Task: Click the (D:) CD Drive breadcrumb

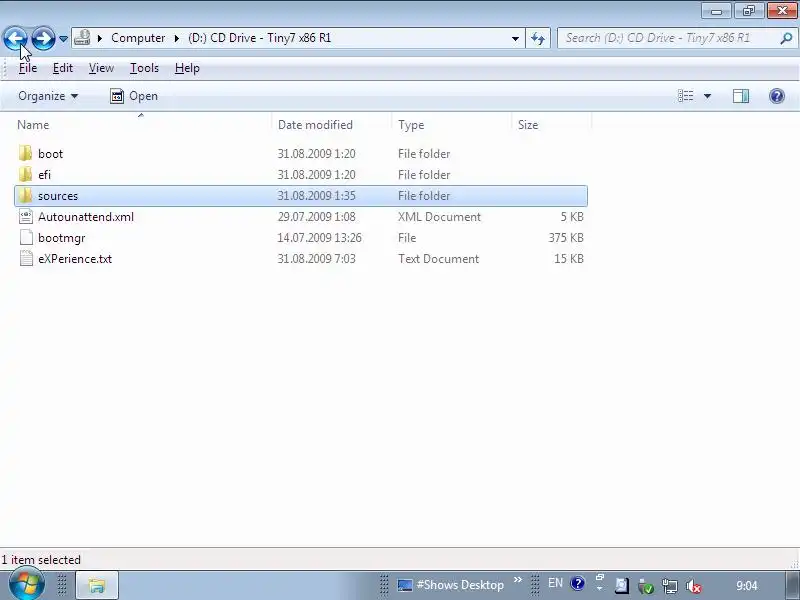Action: [x=259, y=38]
